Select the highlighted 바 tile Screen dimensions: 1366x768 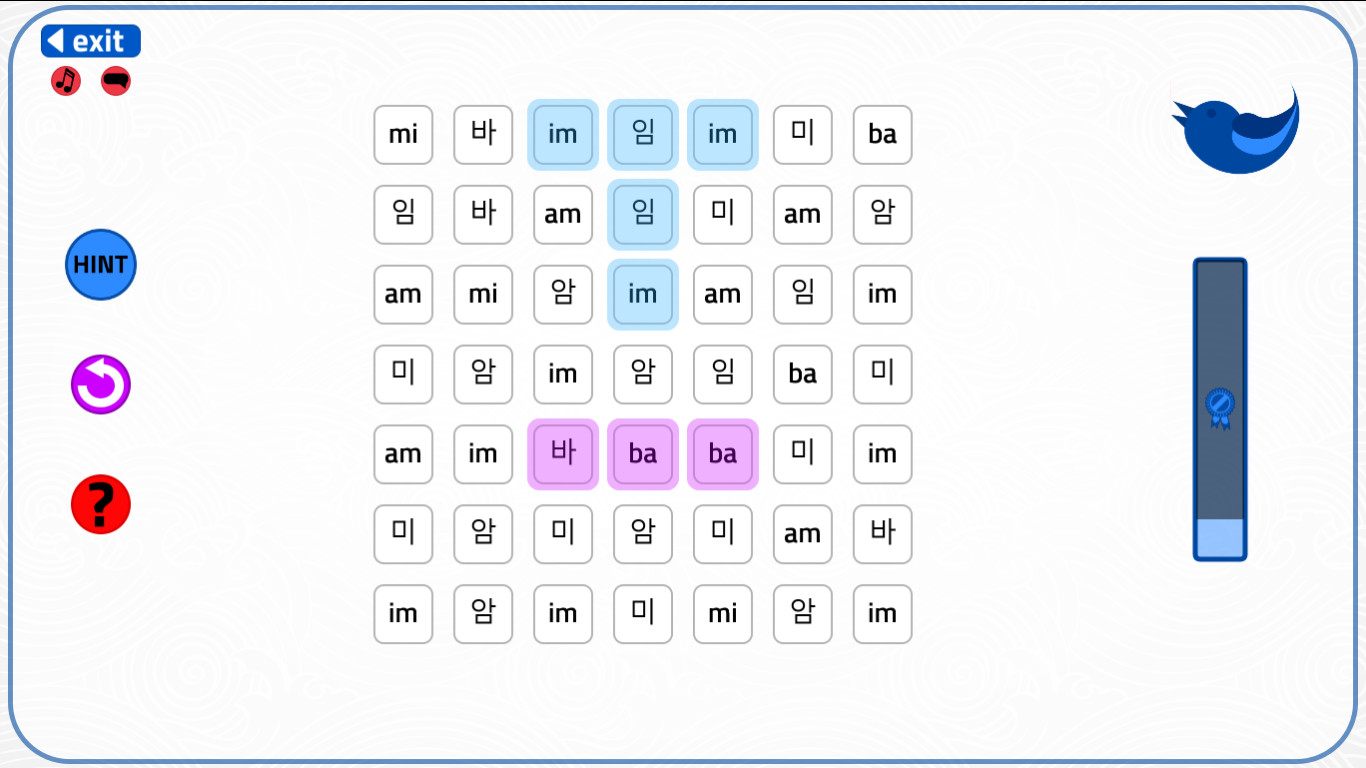563,455
